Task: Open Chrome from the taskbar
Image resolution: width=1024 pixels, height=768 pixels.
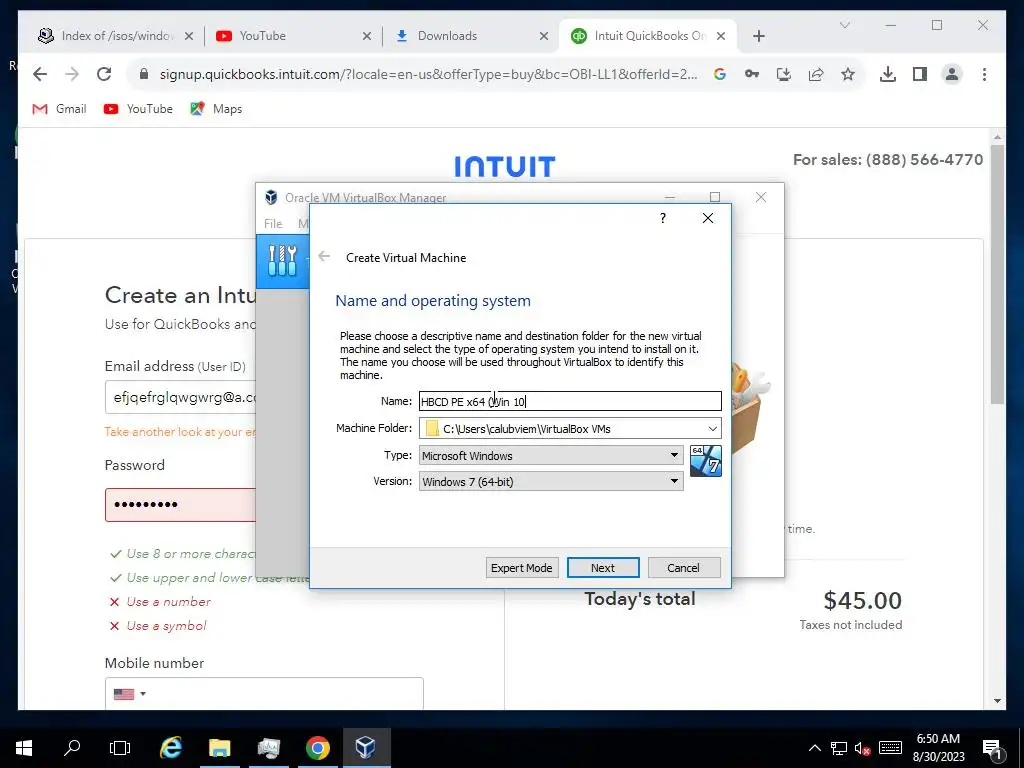Action: (317, 748)
